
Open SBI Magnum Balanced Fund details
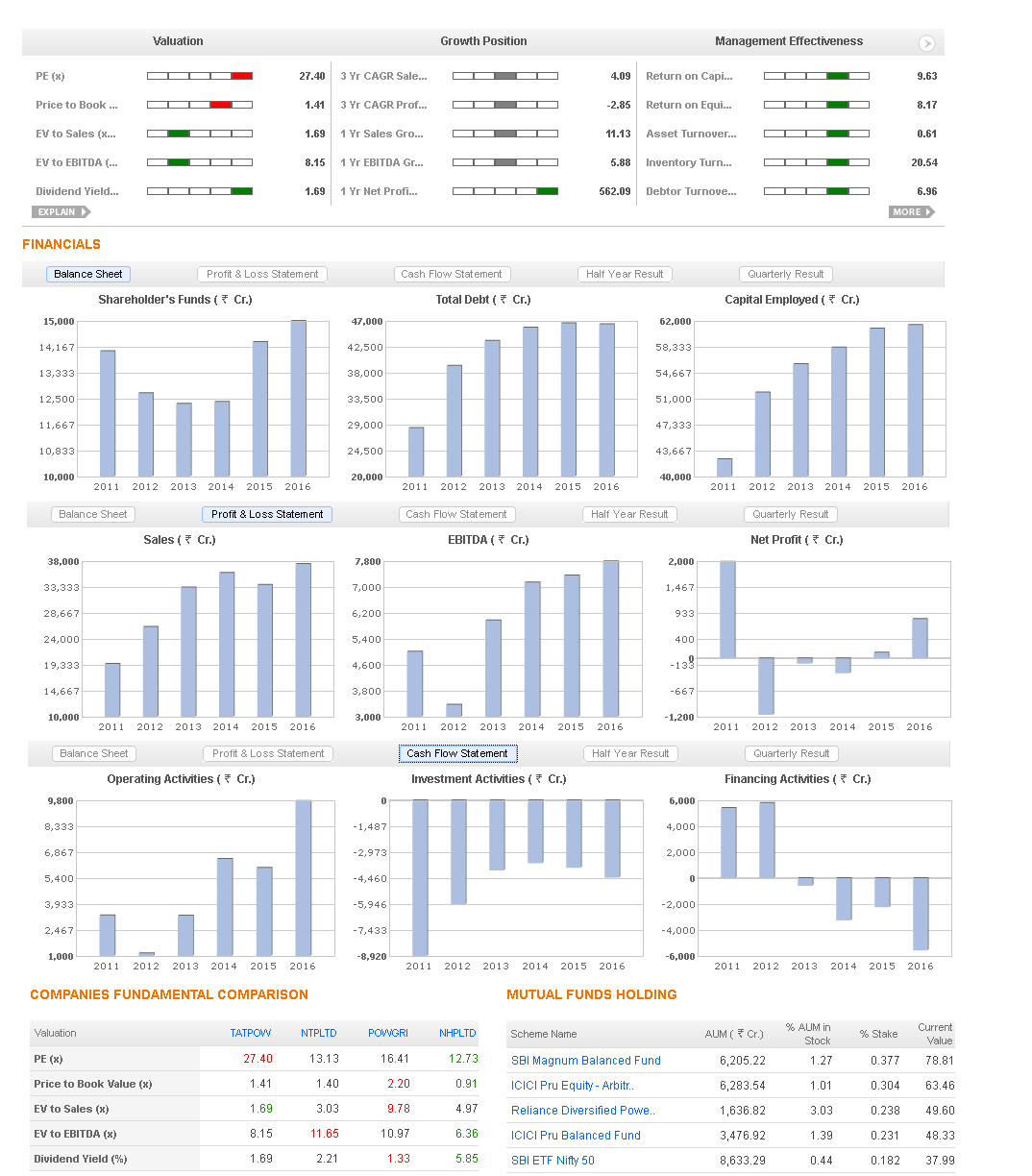coord(586,1060)
